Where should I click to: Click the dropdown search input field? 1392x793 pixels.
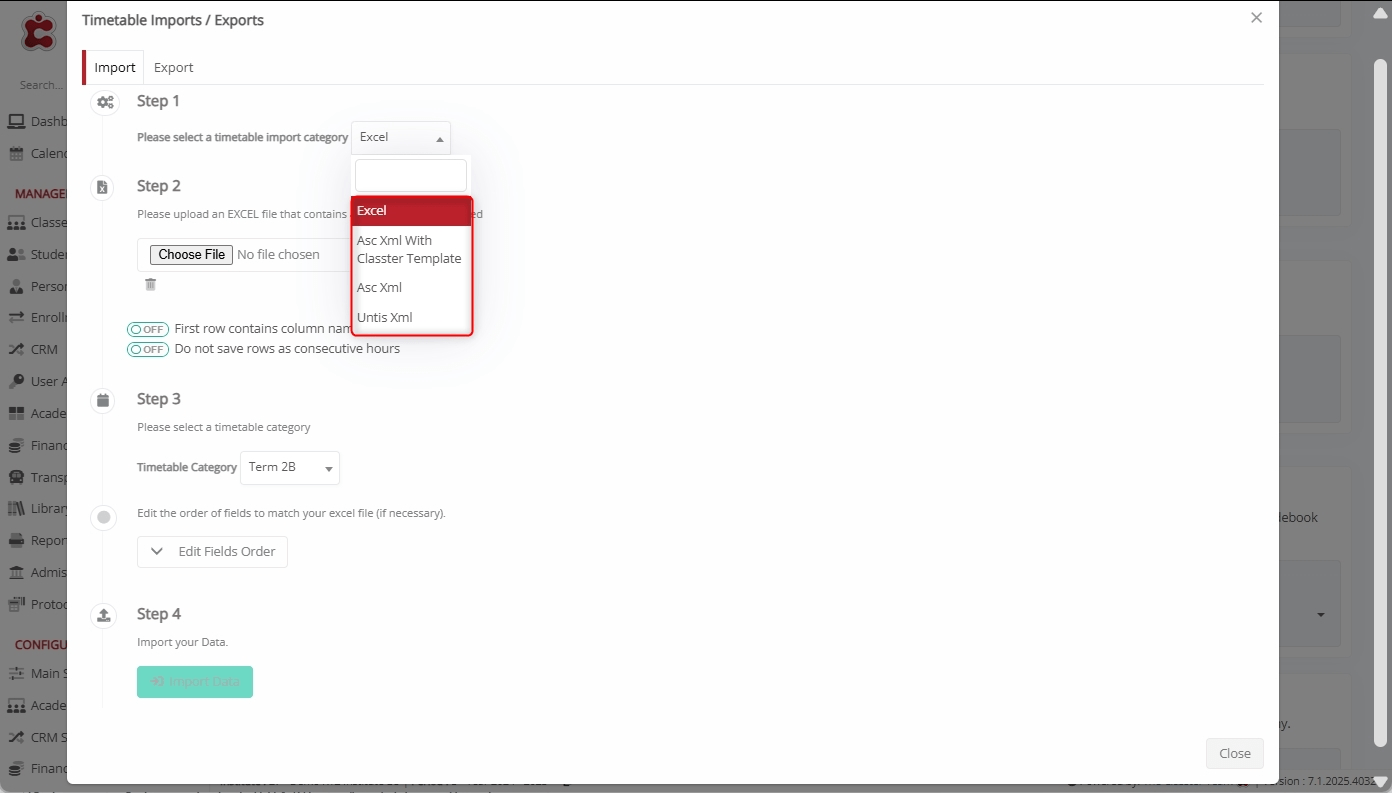pos(411,176)
